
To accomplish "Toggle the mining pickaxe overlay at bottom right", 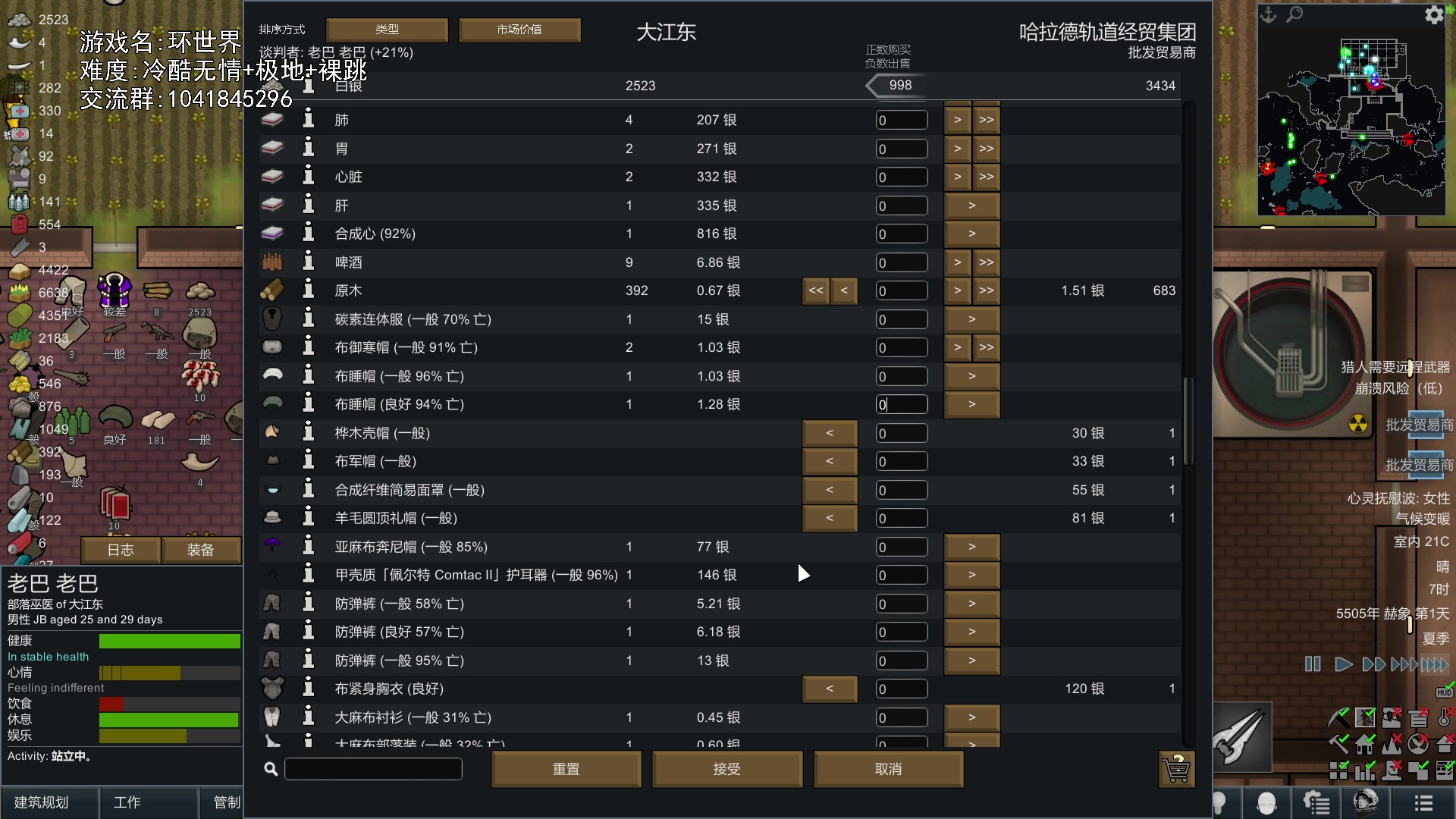I will [1338, 717].
